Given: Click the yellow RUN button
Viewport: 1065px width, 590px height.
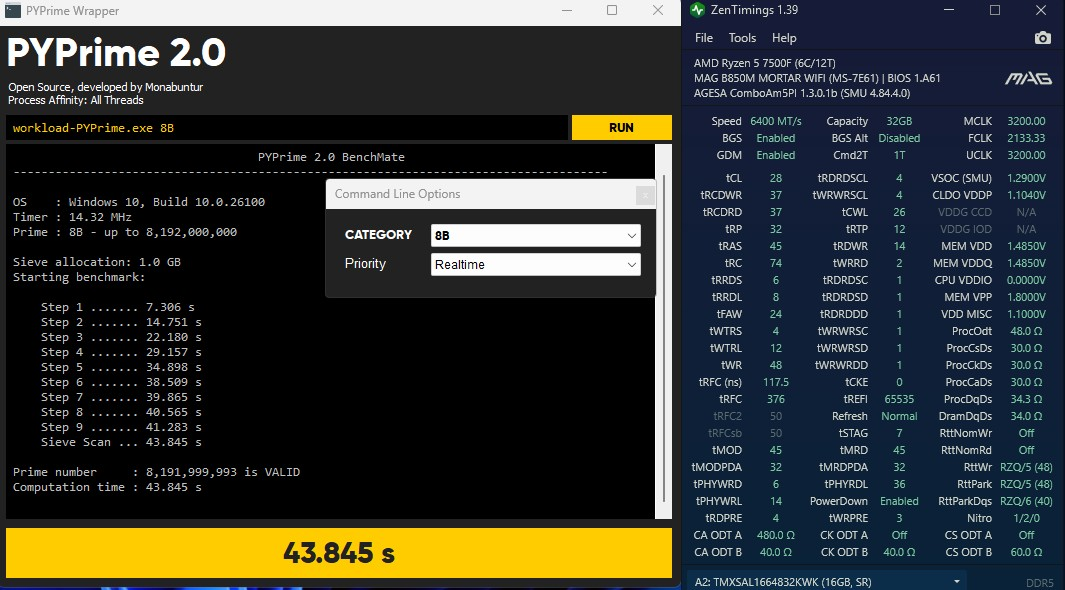Looking at the screenshot, I should 621,128.
